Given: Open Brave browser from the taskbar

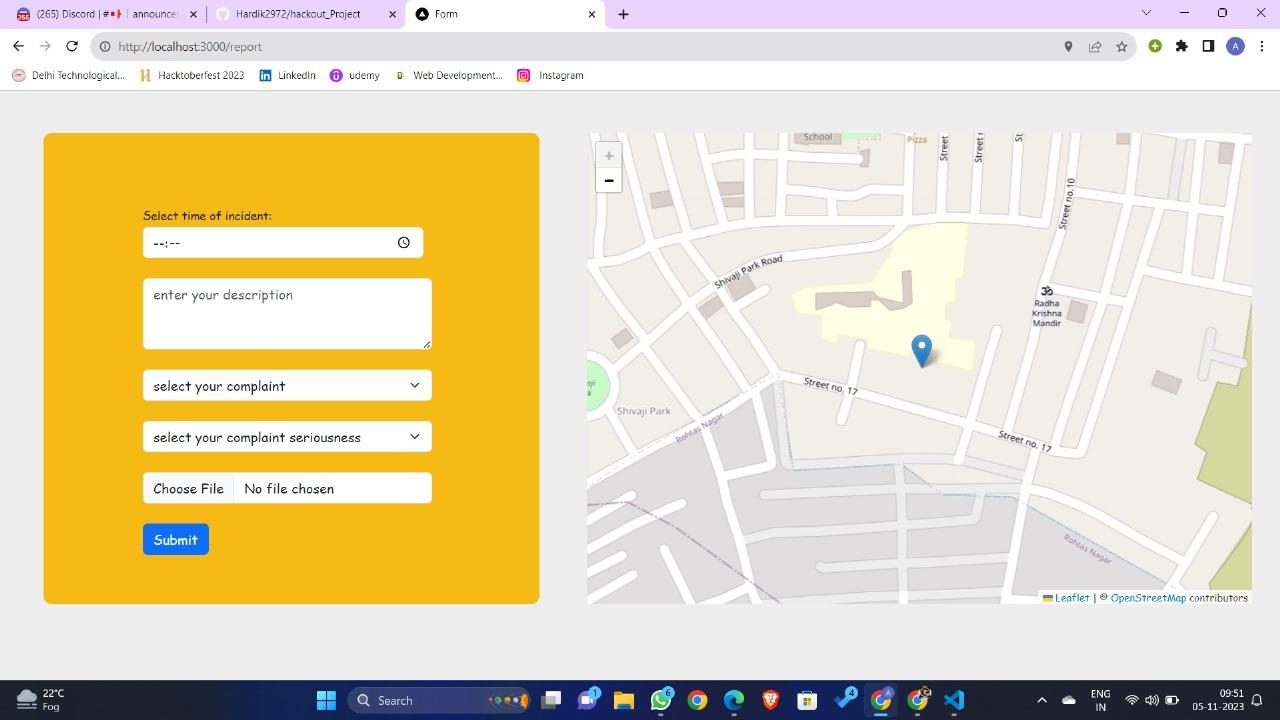Looking at the screenshot, I should [x=770, y=700].
